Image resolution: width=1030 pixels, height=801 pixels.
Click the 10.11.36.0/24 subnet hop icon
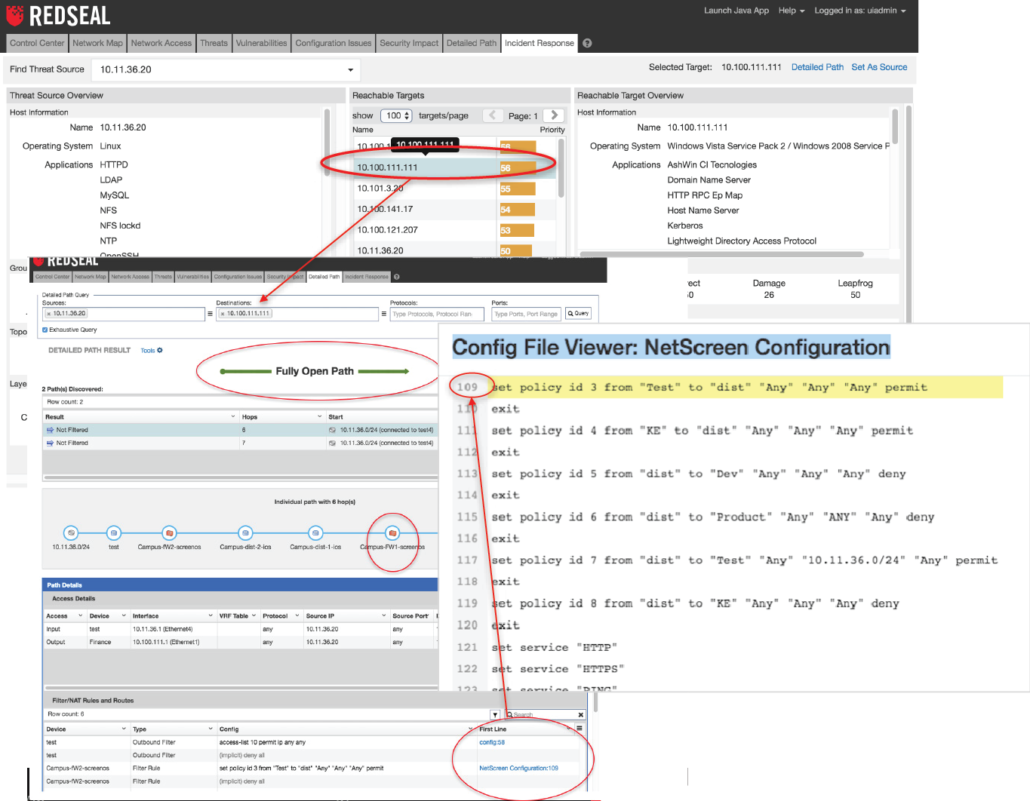click(x=71, y=533)
